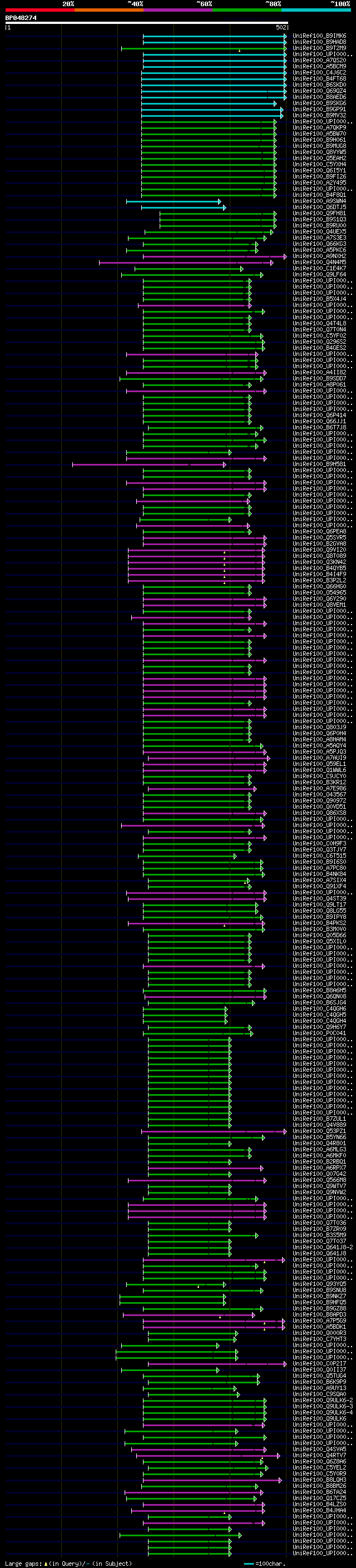Select hit label UniRef100_A9SWN4
Screen dimensions: 356x1568
click(319, 201)
